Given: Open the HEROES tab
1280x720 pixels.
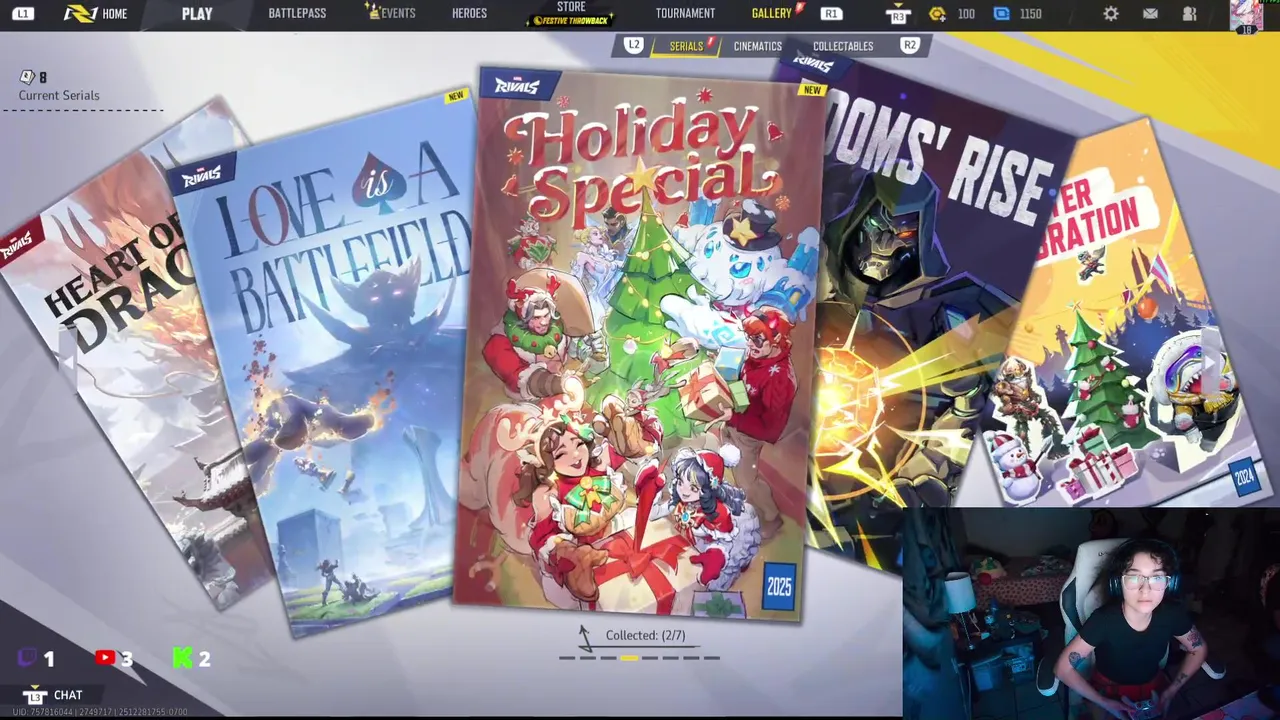Looking at the screenshot, I should click(x=469, y=14).
